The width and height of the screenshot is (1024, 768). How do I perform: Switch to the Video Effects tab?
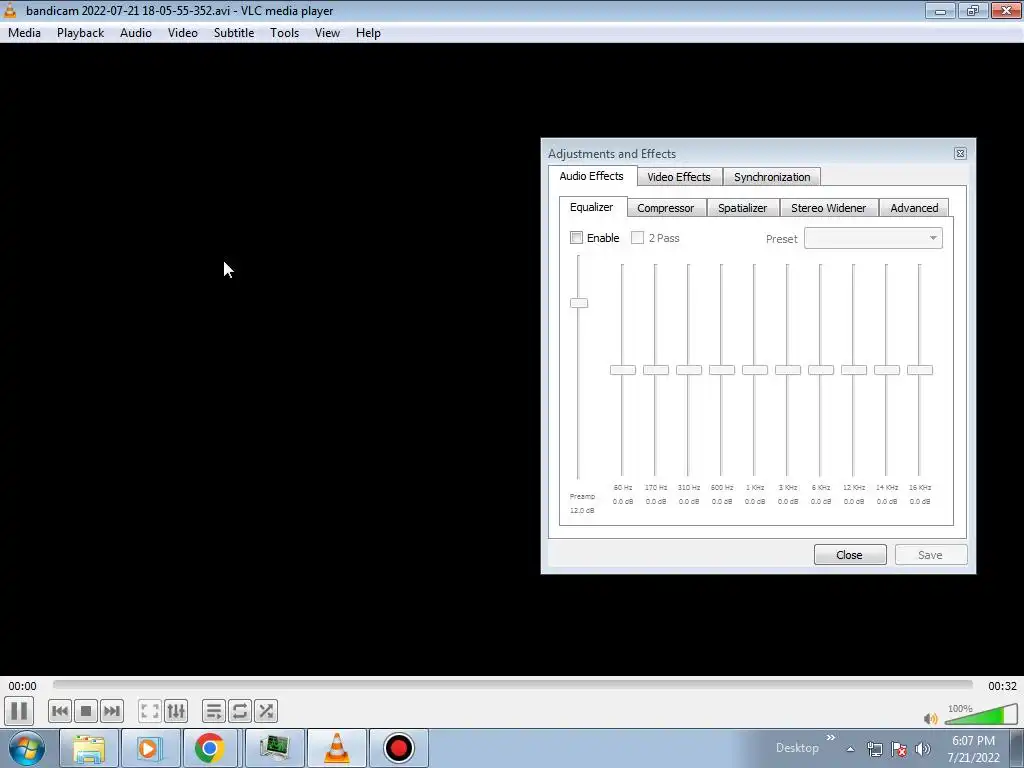(x=679, y=177)
